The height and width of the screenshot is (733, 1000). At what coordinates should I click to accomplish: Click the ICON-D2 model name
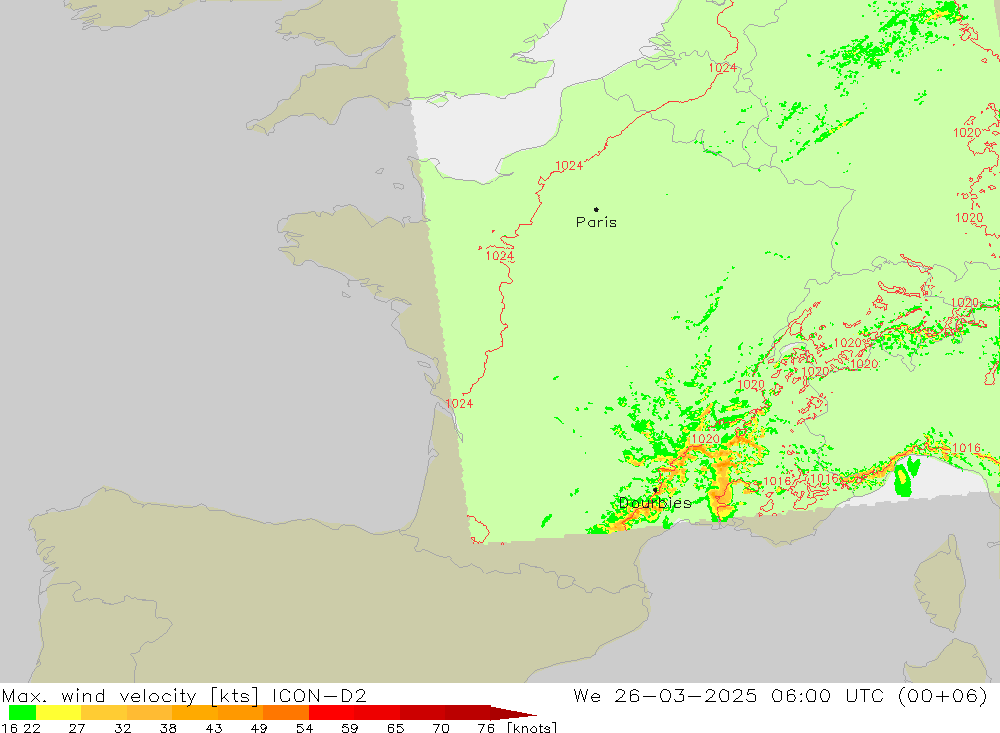[319, 695]
